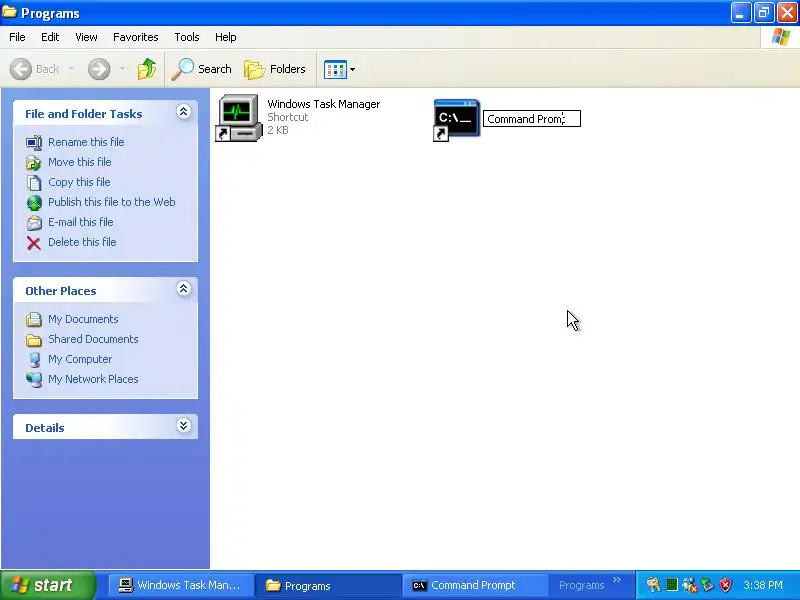This screenshot has height=600, width=800.
Task: Open the View menu
Action: pos(86,37)
